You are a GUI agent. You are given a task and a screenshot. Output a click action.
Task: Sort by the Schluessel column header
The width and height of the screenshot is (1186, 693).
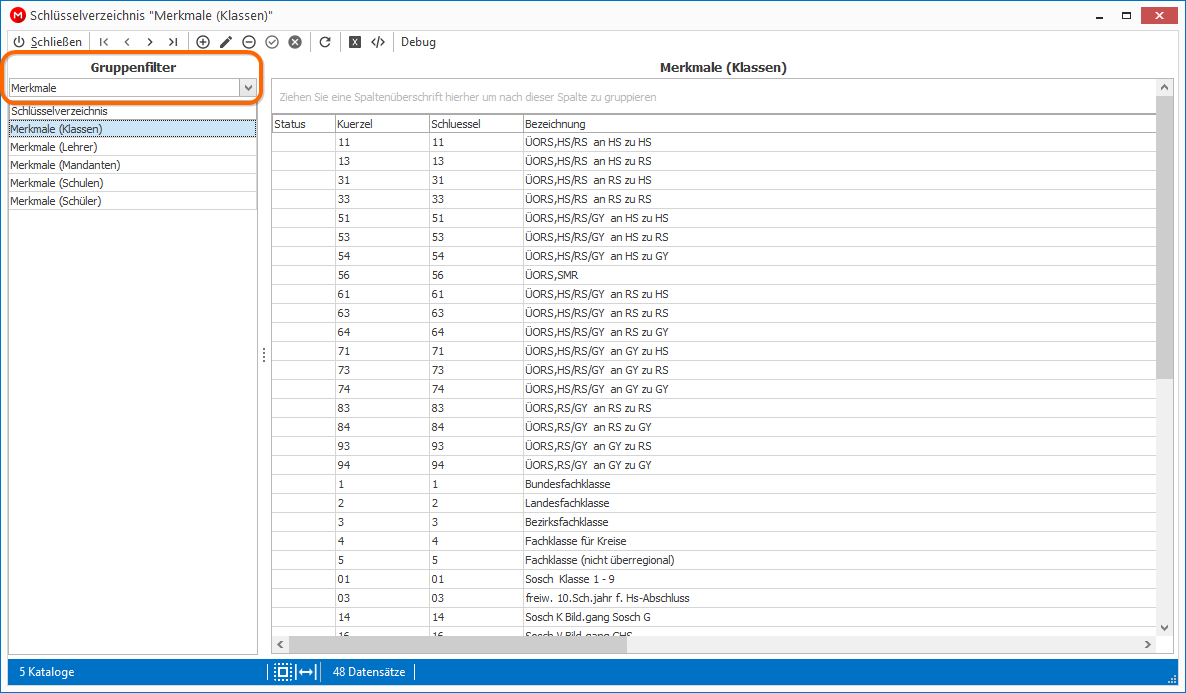[476, 124]
